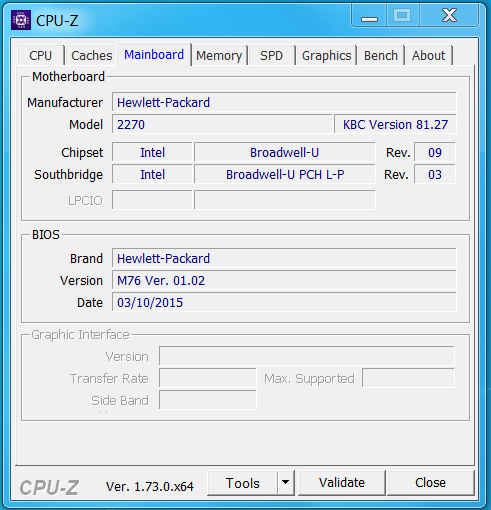Click the BIOS Version field M76 Ver. 01.02
The image size is (491, 510).
pos(284,280)
